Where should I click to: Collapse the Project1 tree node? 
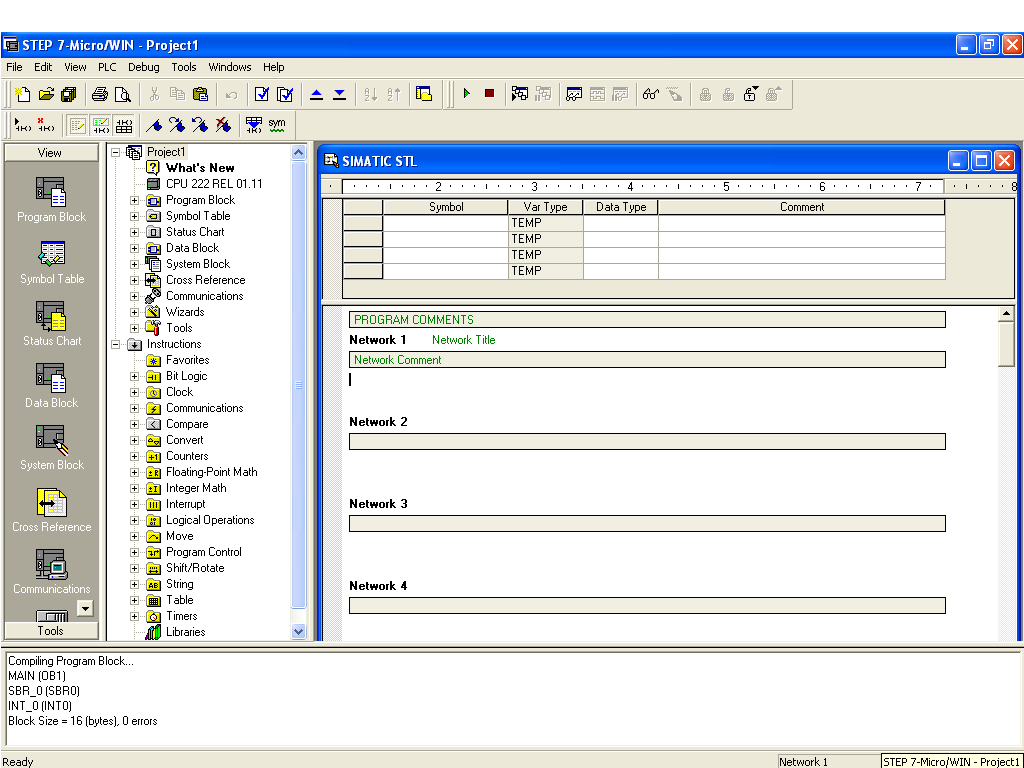[x=116, y=152]
